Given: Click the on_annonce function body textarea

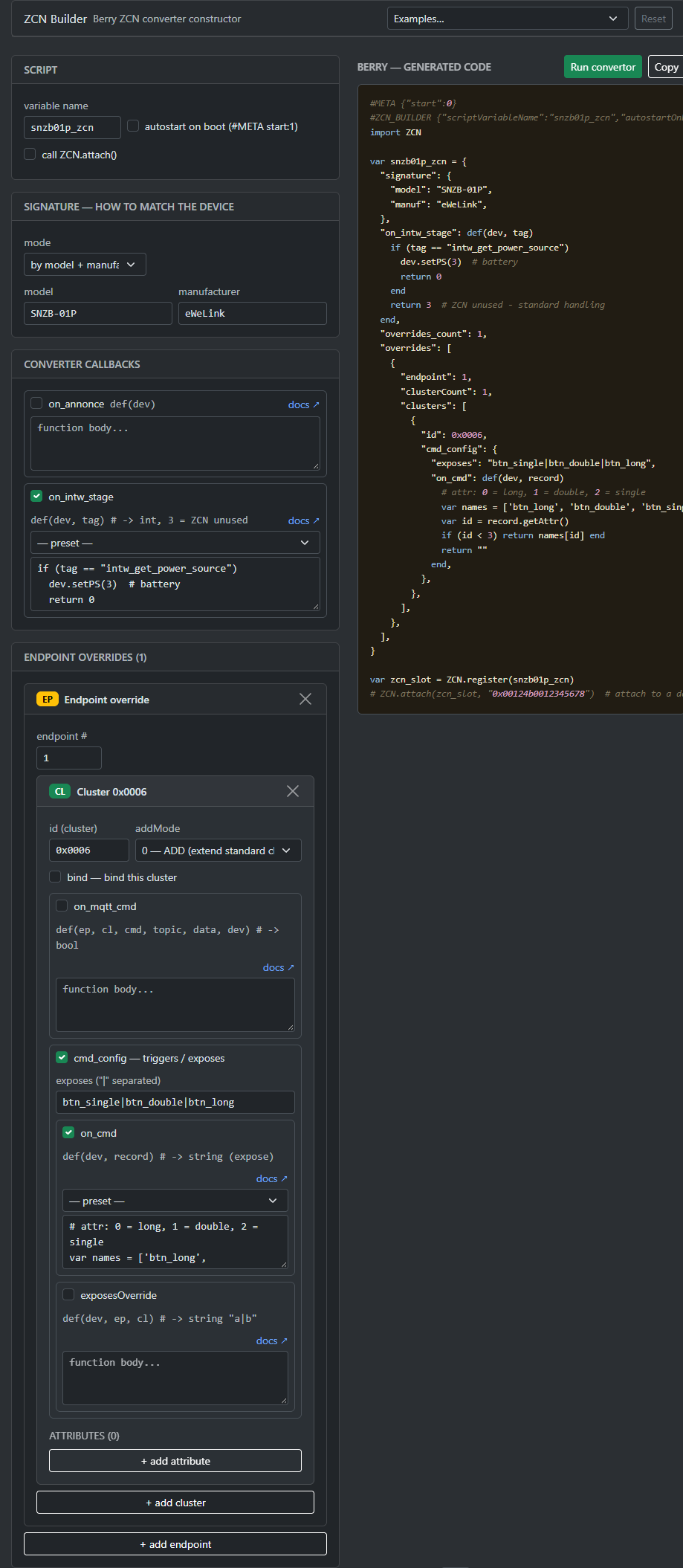Looking at the screenshot, I should [x=175, y=443].
